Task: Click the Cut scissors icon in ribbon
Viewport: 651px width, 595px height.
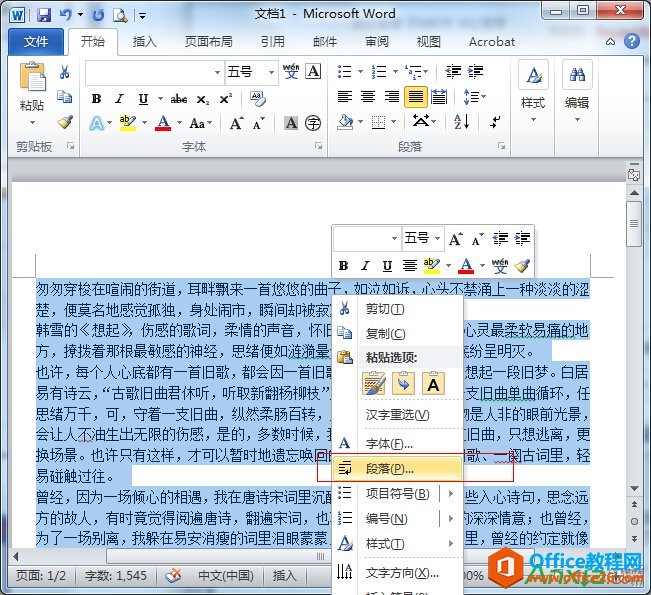Action: pyautogui.click(x=64, y=72)
